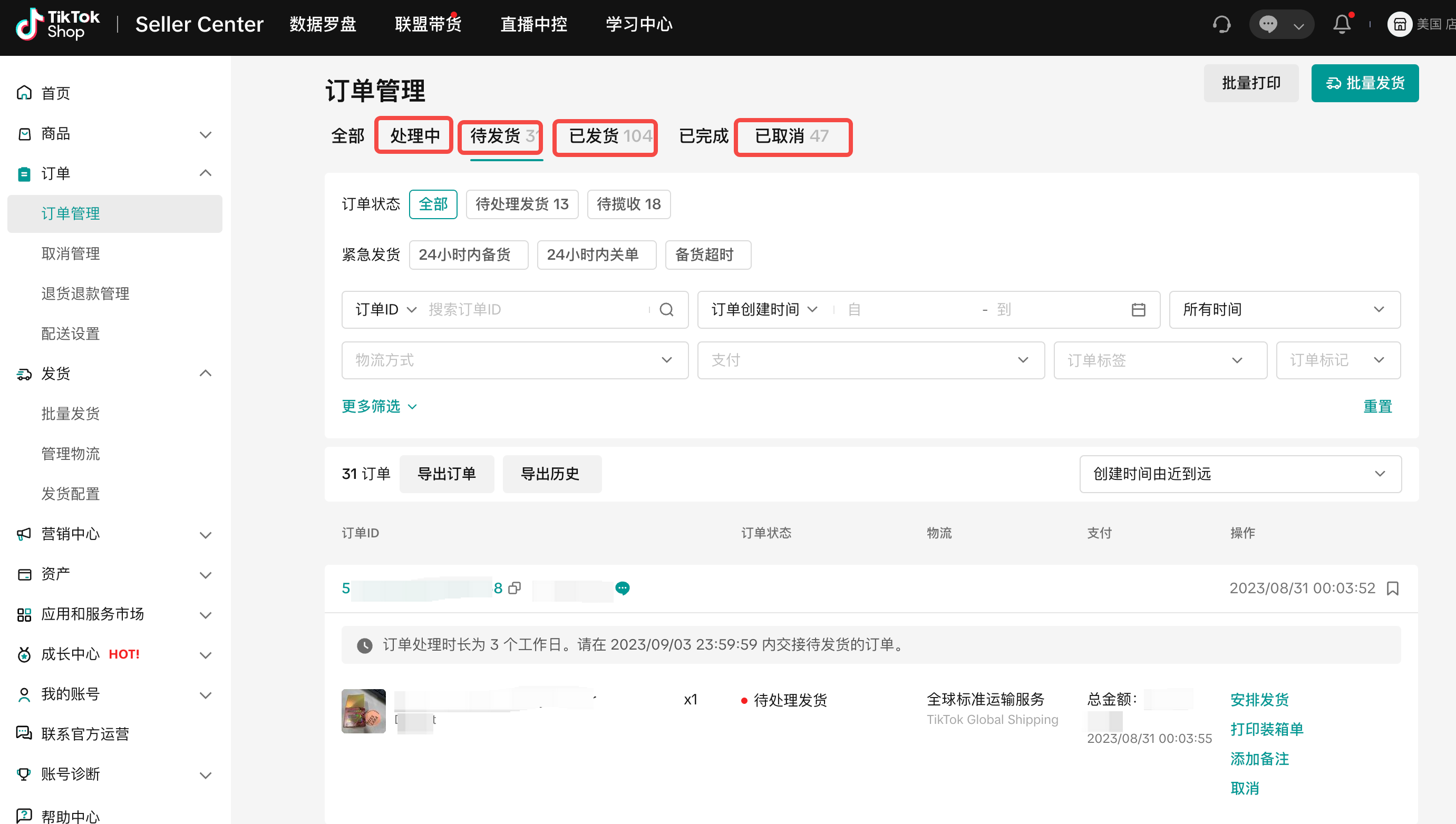Select the 待揽收 18 status filter
The width and height of the screenshot is (1456, 824).
(628, 204)
